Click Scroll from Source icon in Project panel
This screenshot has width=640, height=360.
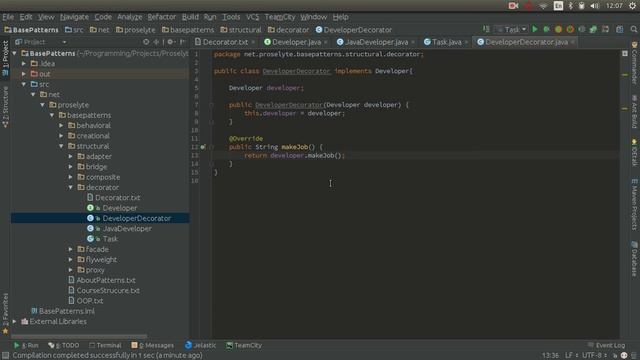tap(146, 42)
